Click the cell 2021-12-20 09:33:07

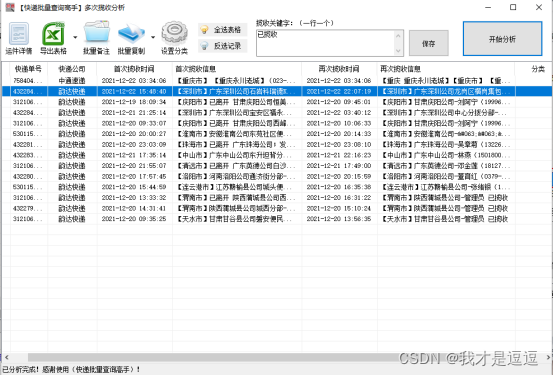click(134, 123)
